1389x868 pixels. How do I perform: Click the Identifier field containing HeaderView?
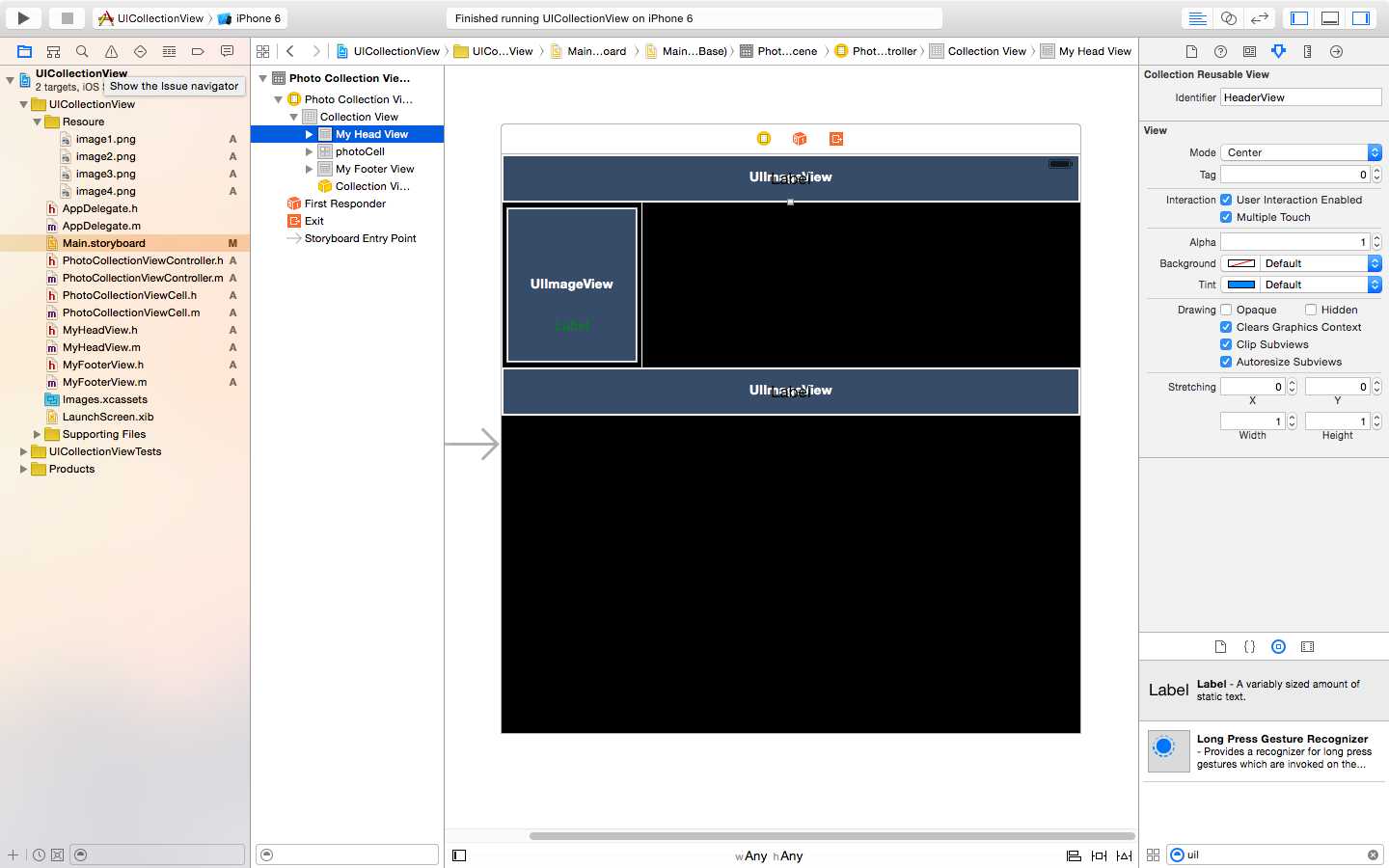(x=1301, y=97)
